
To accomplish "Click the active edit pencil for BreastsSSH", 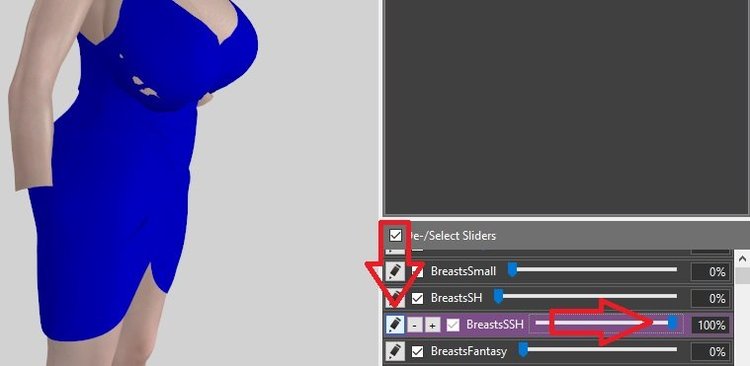I will click(x=395, y=325).
